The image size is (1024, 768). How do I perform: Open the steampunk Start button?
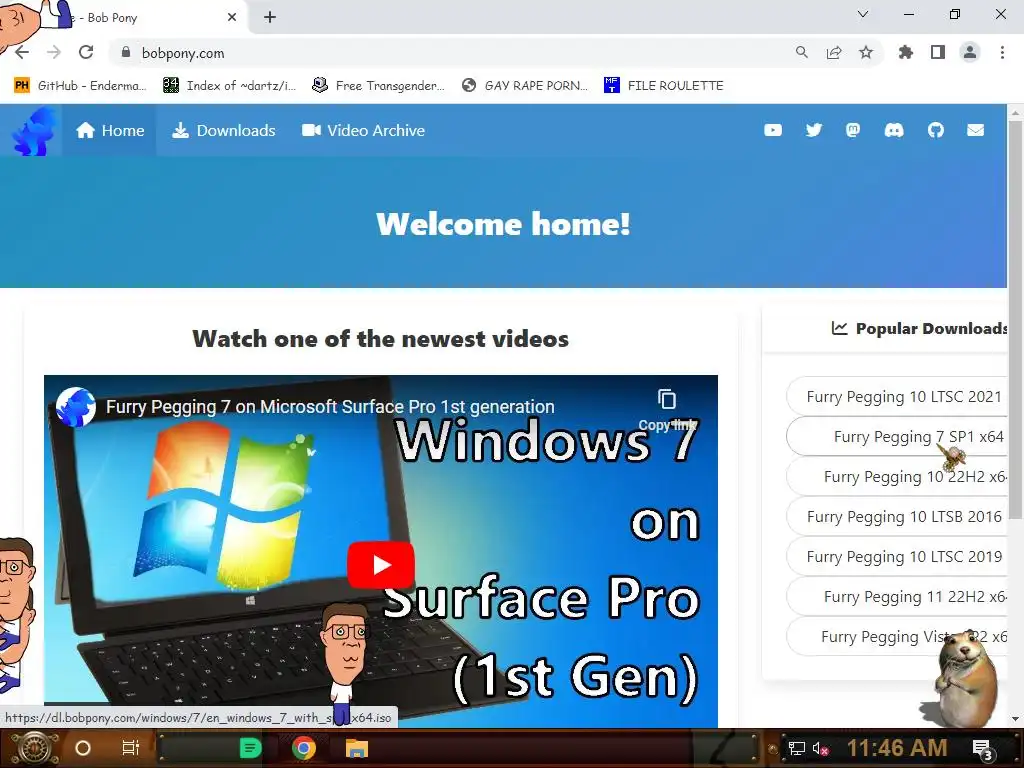click(35, 748)
